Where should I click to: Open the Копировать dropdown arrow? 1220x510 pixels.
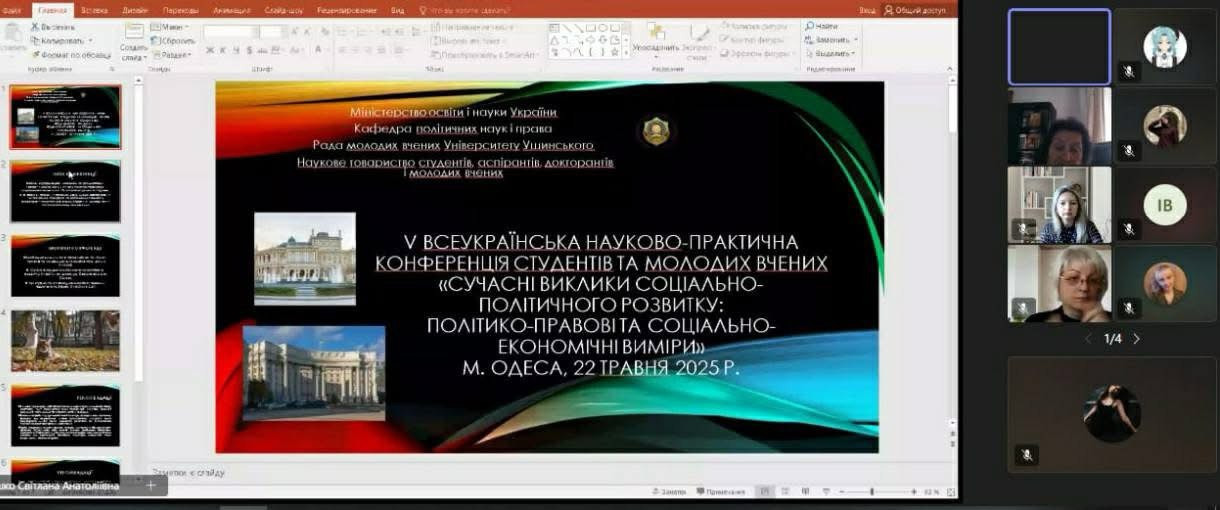coord(90,41)
